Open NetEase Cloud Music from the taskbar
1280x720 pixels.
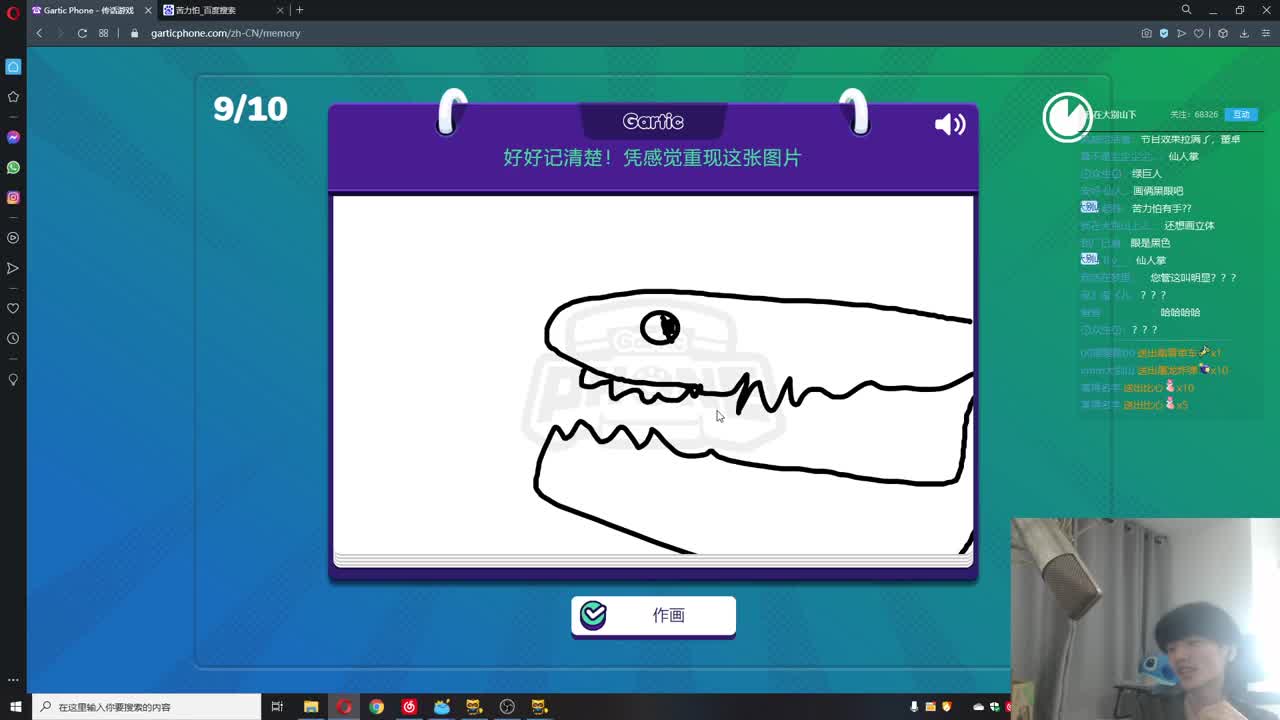click(x=410, y=706)
